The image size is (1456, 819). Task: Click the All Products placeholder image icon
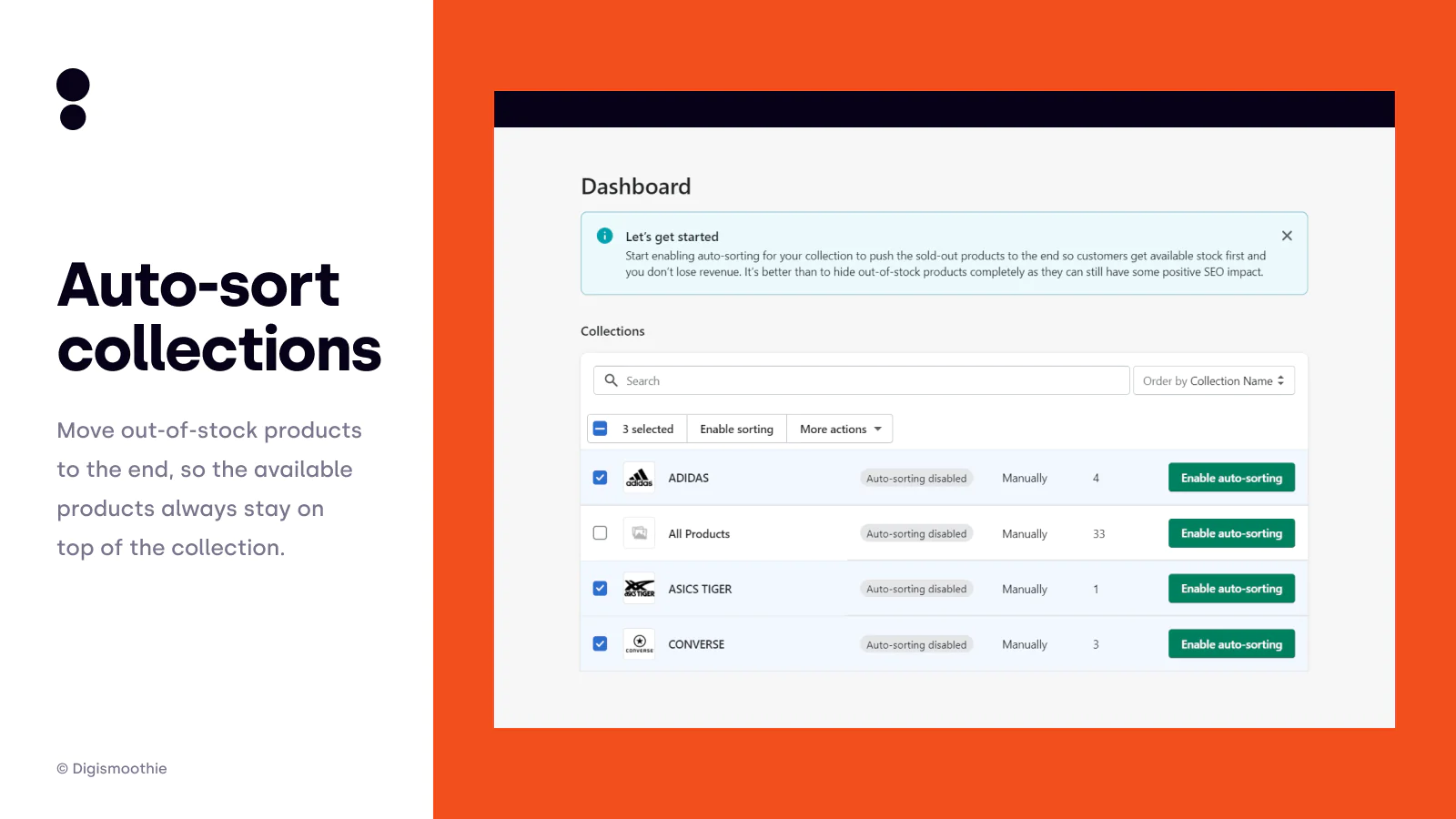[639, 533]
